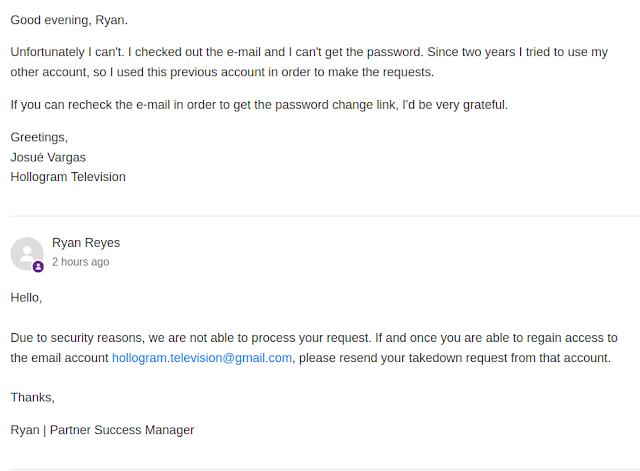Click the divider below Ryan's signature

point(320,468)
